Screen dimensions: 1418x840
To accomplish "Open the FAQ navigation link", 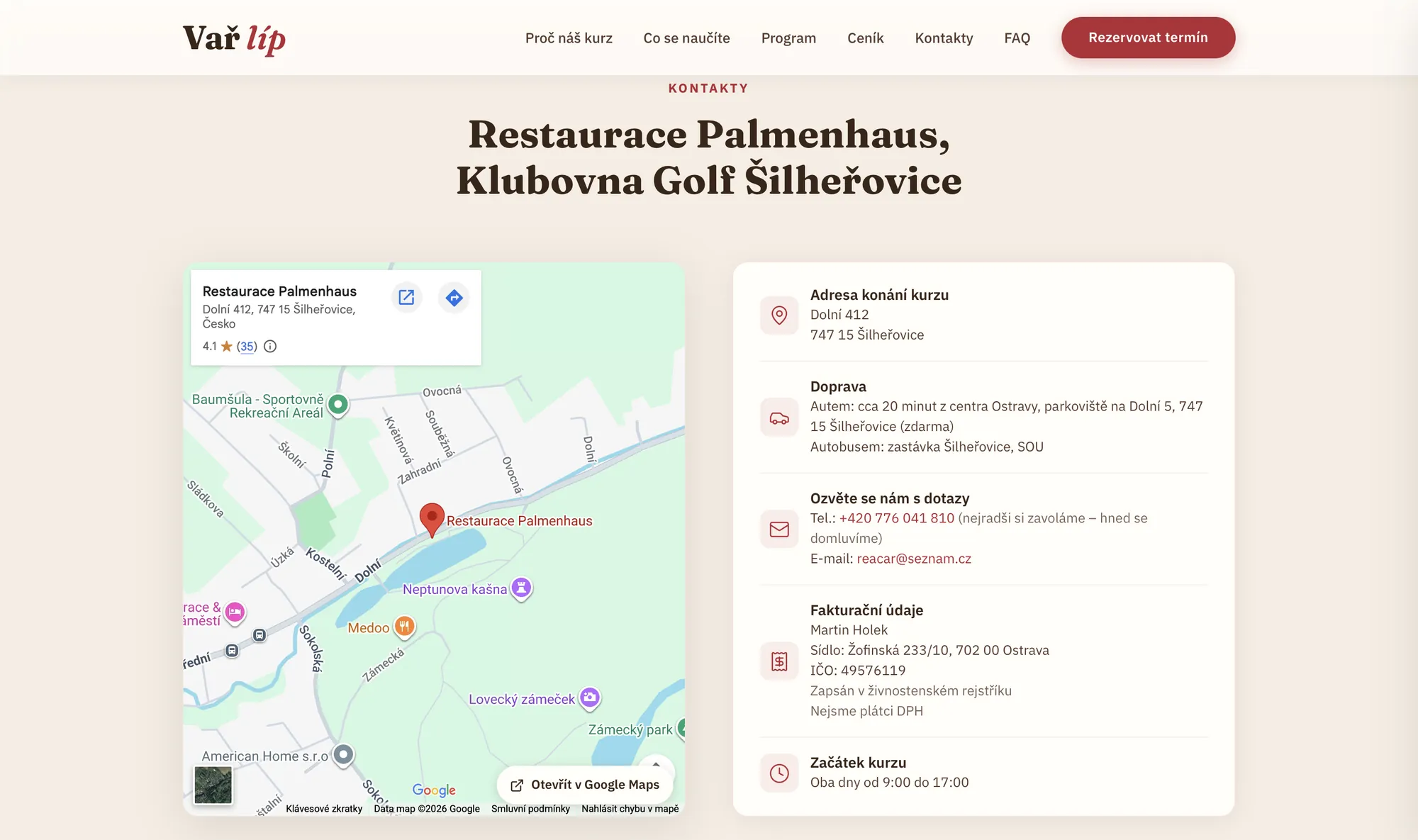I will (1017, 38).
